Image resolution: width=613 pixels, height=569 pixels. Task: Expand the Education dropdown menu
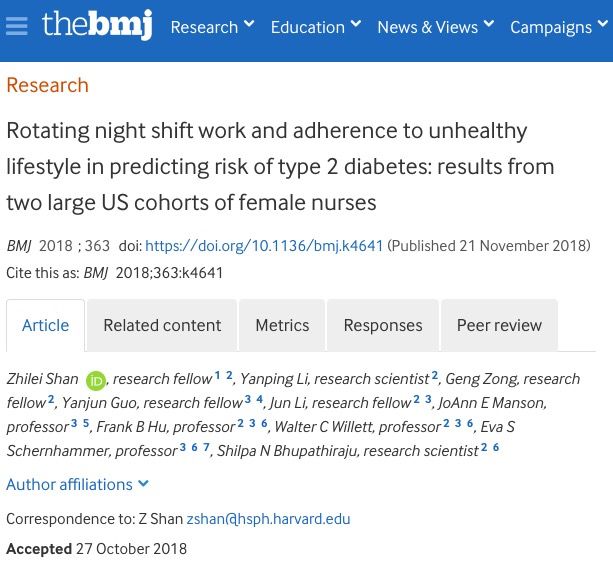click(316, 27)
